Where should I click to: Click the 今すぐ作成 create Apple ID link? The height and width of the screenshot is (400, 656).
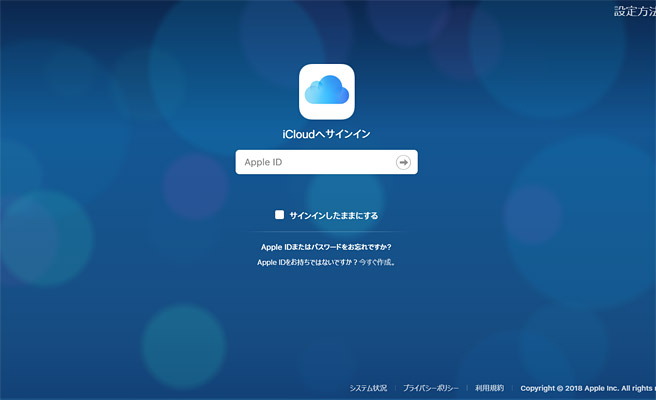(x=377, y=262)
